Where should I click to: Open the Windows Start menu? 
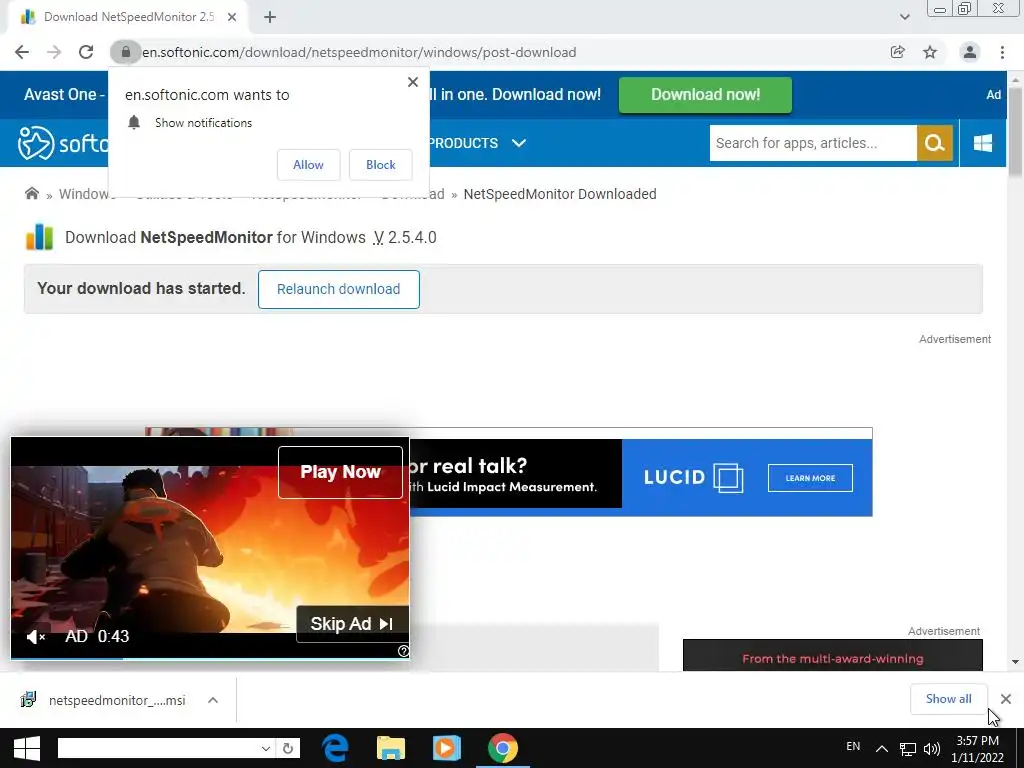pos(26,748)
